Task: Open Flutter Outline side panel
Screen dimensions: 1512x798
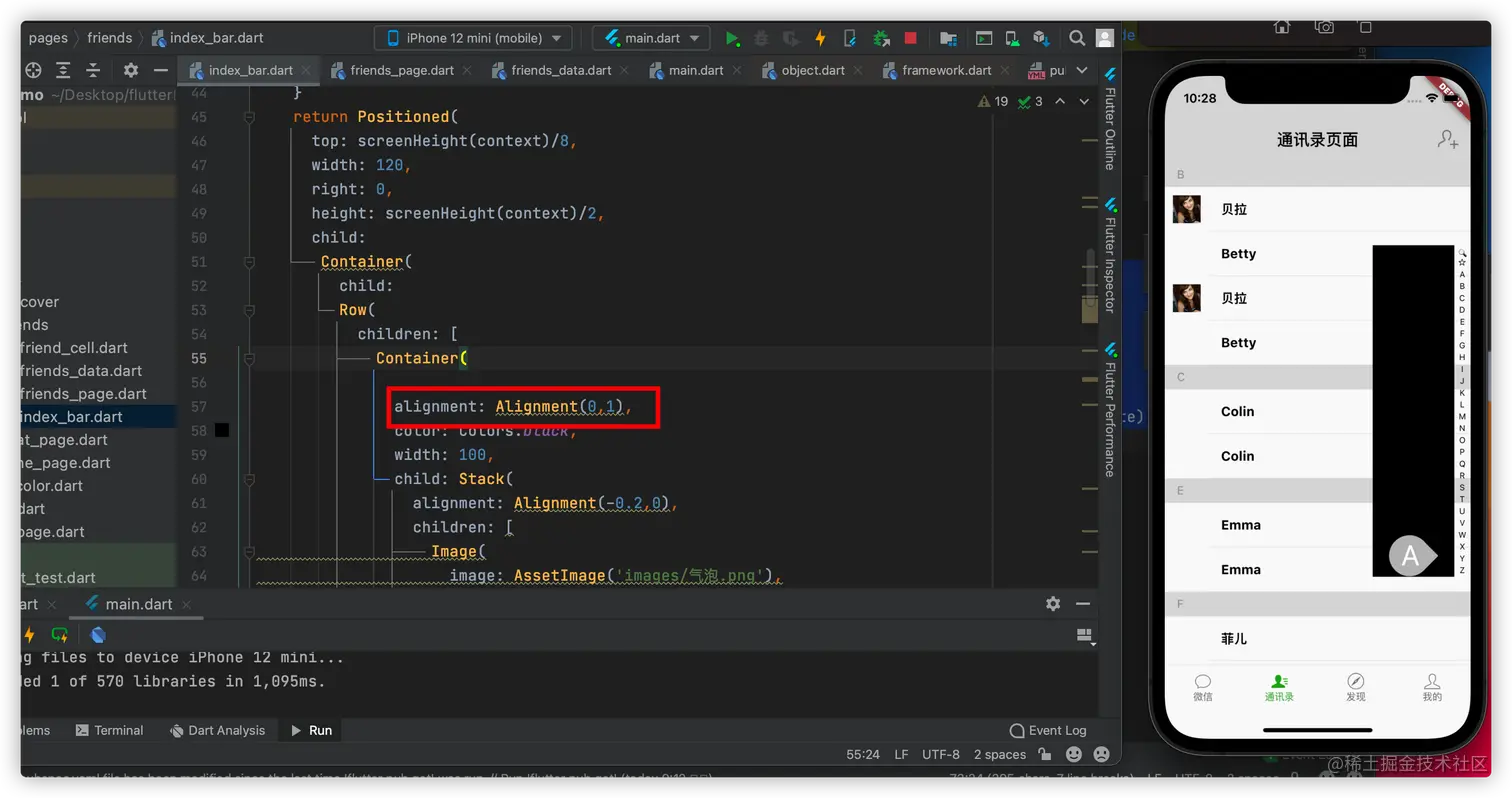Action: (1110, 118)
